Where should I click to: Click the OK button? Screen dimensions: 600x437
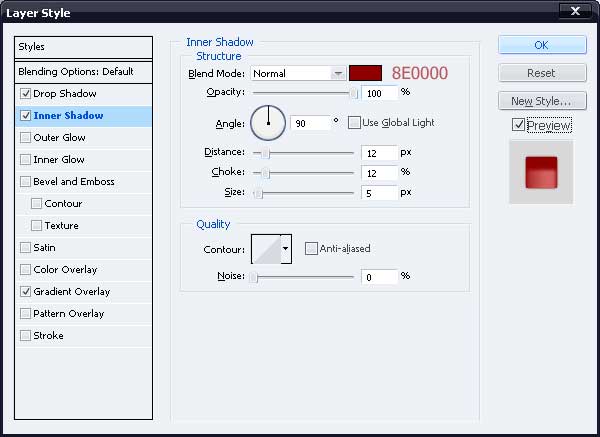tap(542, 45)
